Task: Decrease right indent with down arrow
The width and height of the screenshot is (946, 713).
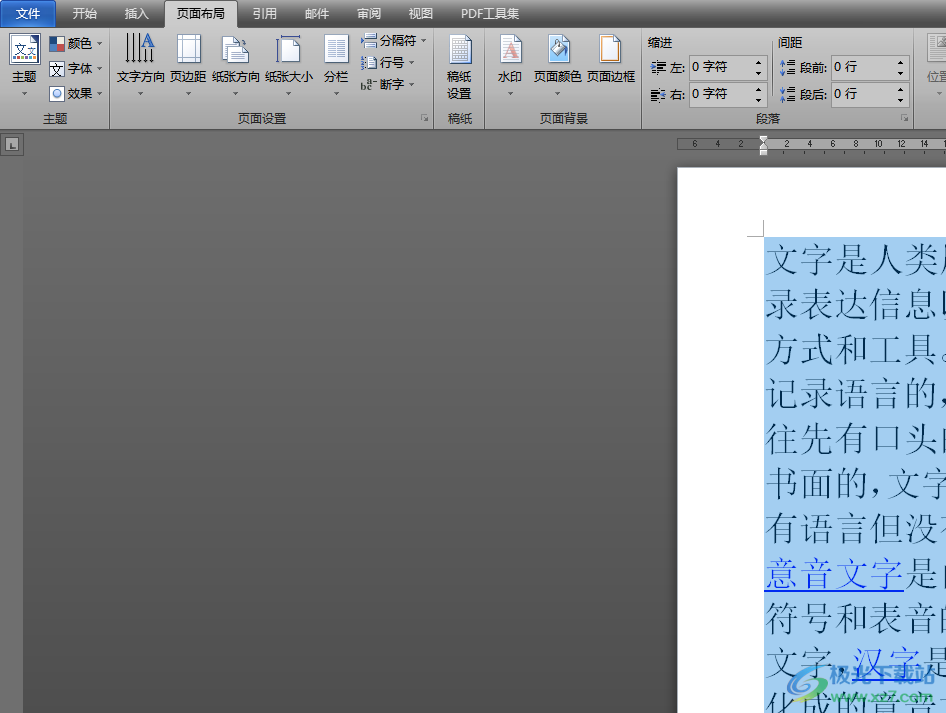Action: click(758, 100)
